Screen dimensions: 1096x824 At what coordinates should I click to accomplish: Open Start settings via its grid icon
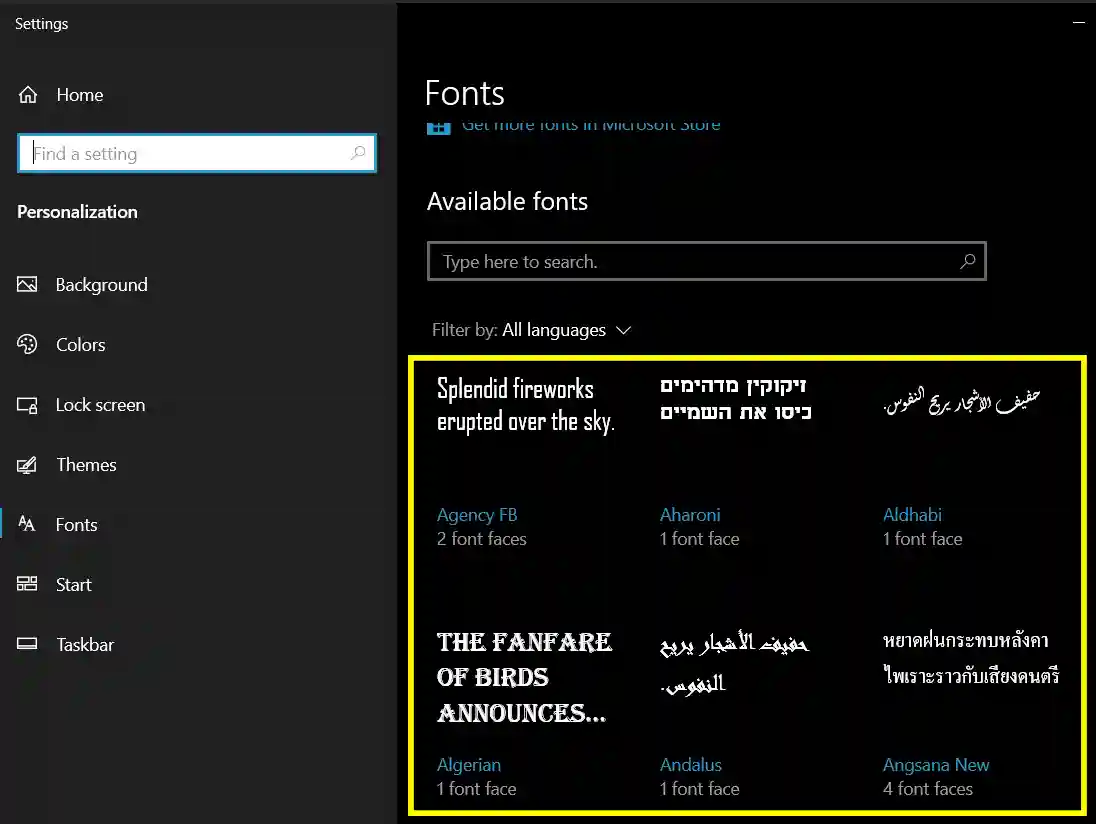28,584
